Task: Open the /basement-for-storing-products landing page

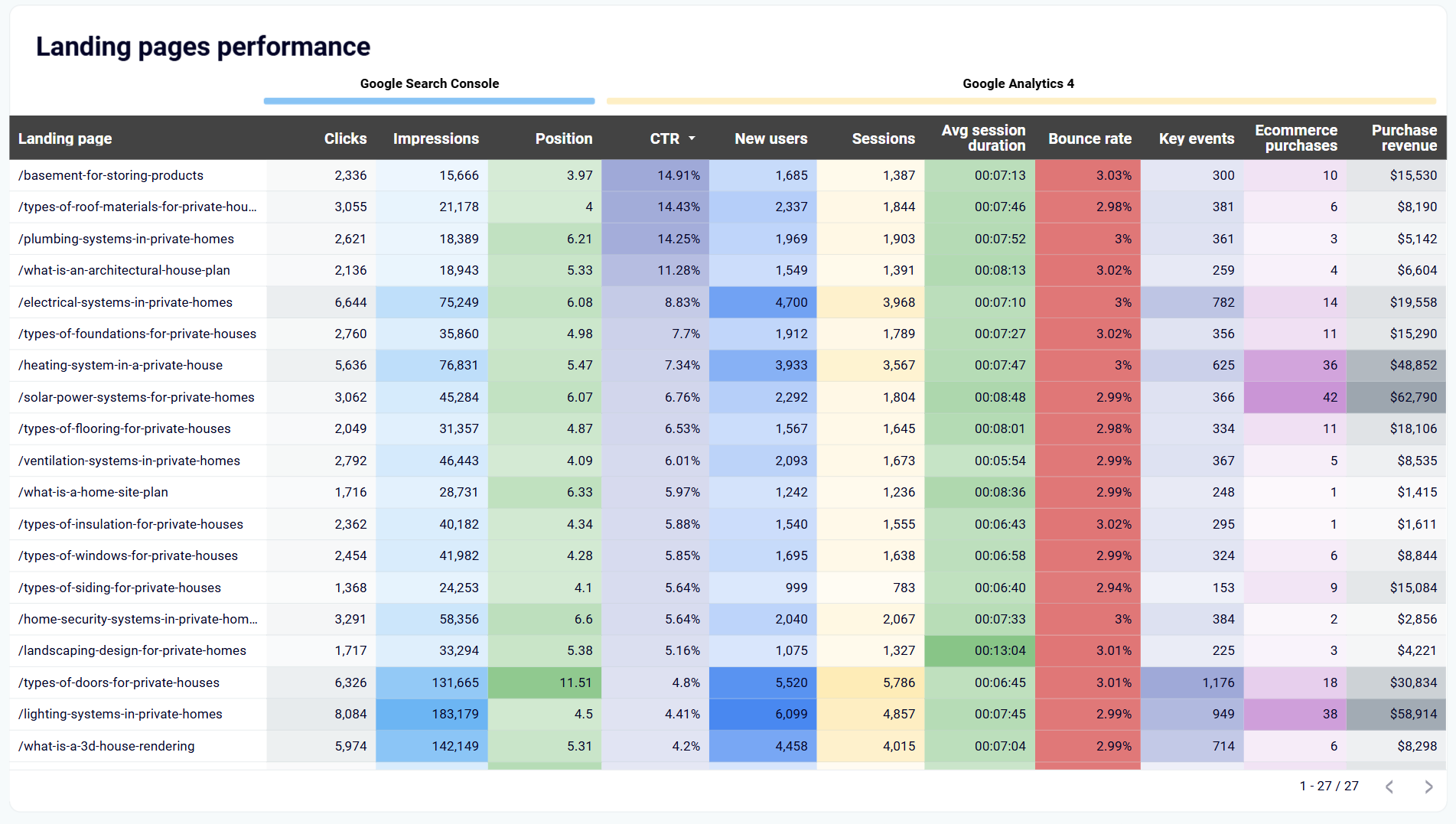Action: pos(110,175)
